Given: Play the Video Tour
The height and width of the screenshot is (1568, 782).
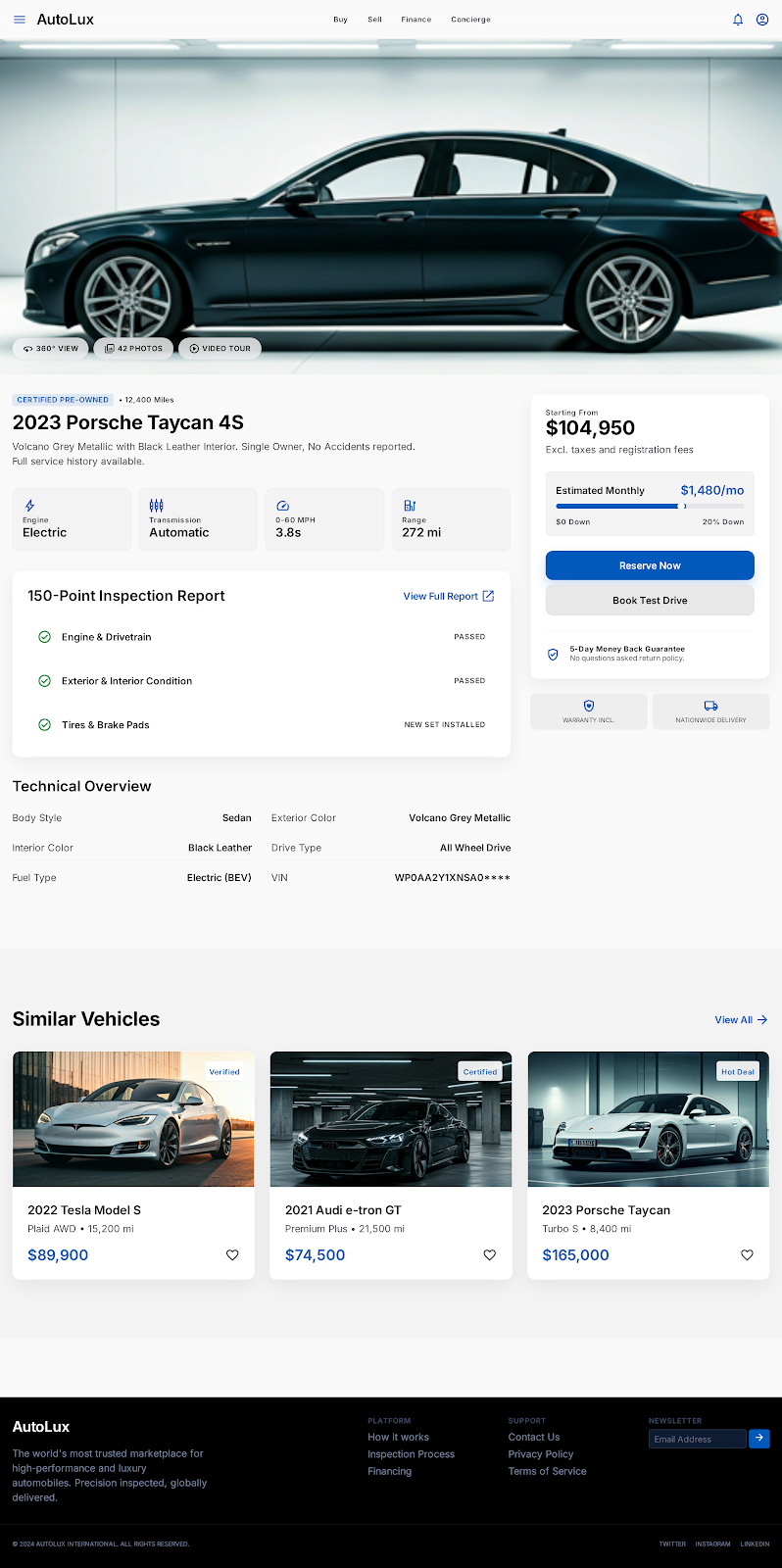Looking at the screenshot, I should 220,348.
